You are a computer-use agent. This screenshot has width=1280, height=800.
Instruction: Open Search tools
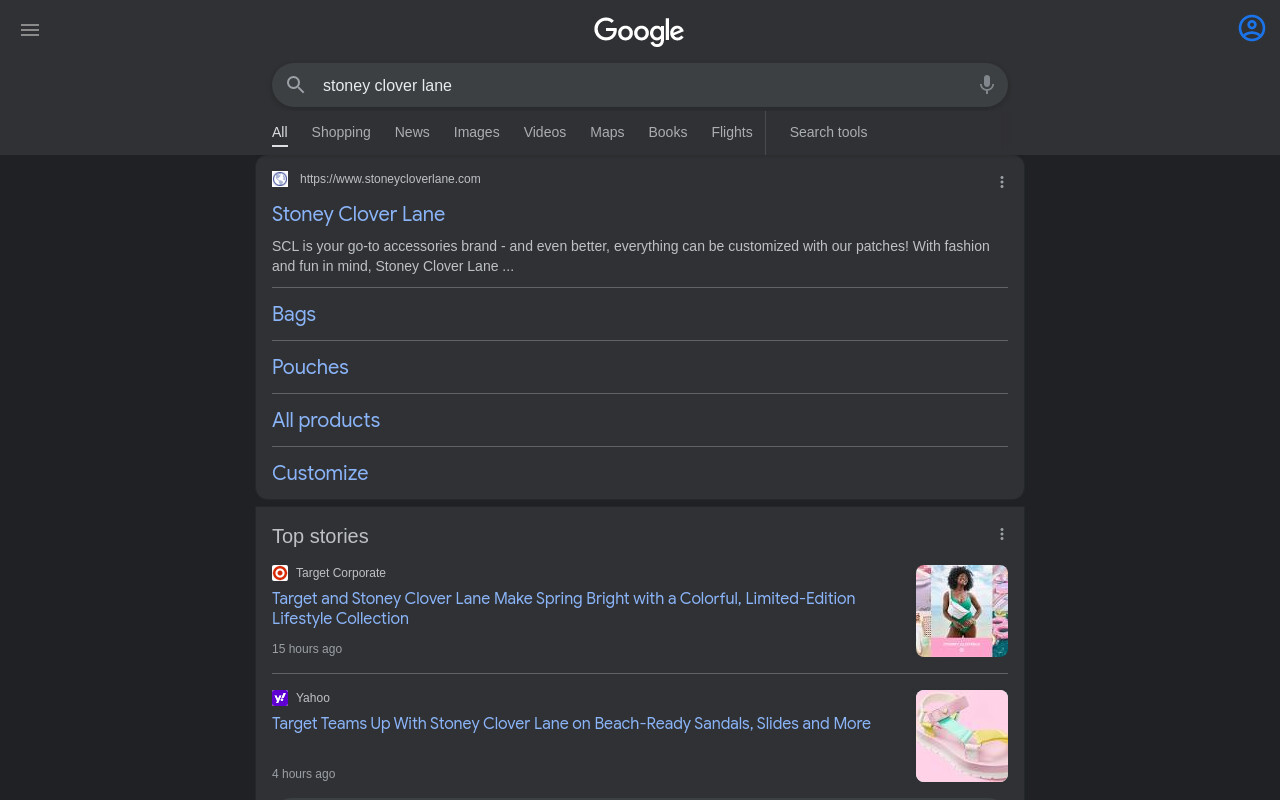click(828, 132)
